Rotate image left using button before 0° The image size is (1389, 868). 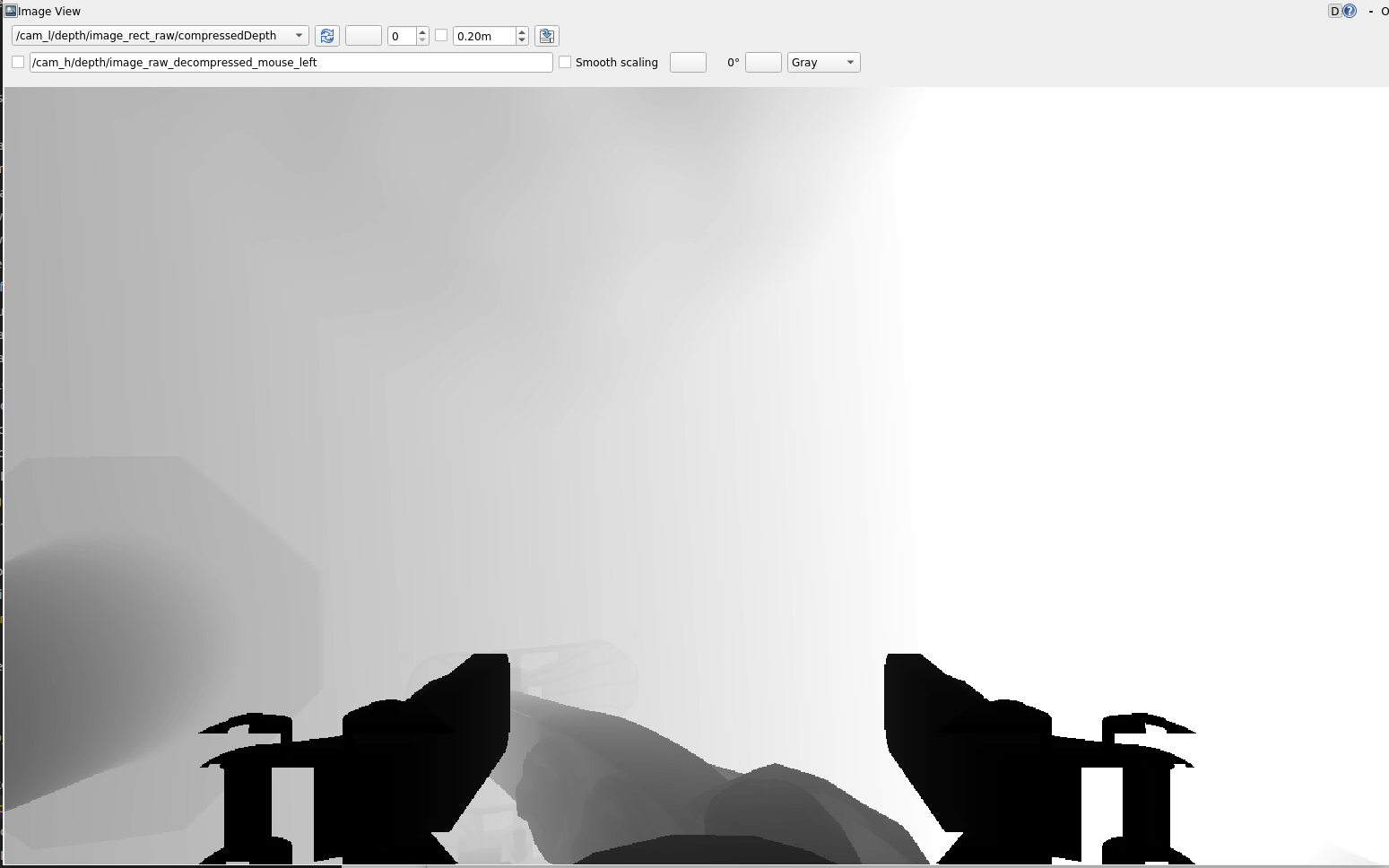[x=688, y=63]
